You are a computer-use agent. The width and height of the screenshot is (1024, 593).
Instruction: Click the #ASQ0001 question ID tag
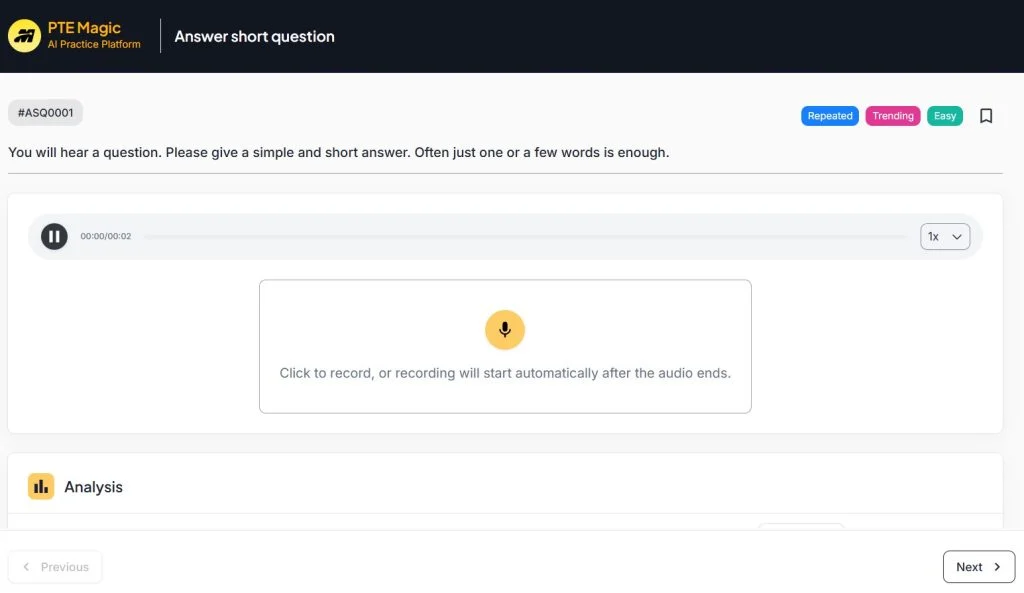pyautogui.click(x=45, y=113)
